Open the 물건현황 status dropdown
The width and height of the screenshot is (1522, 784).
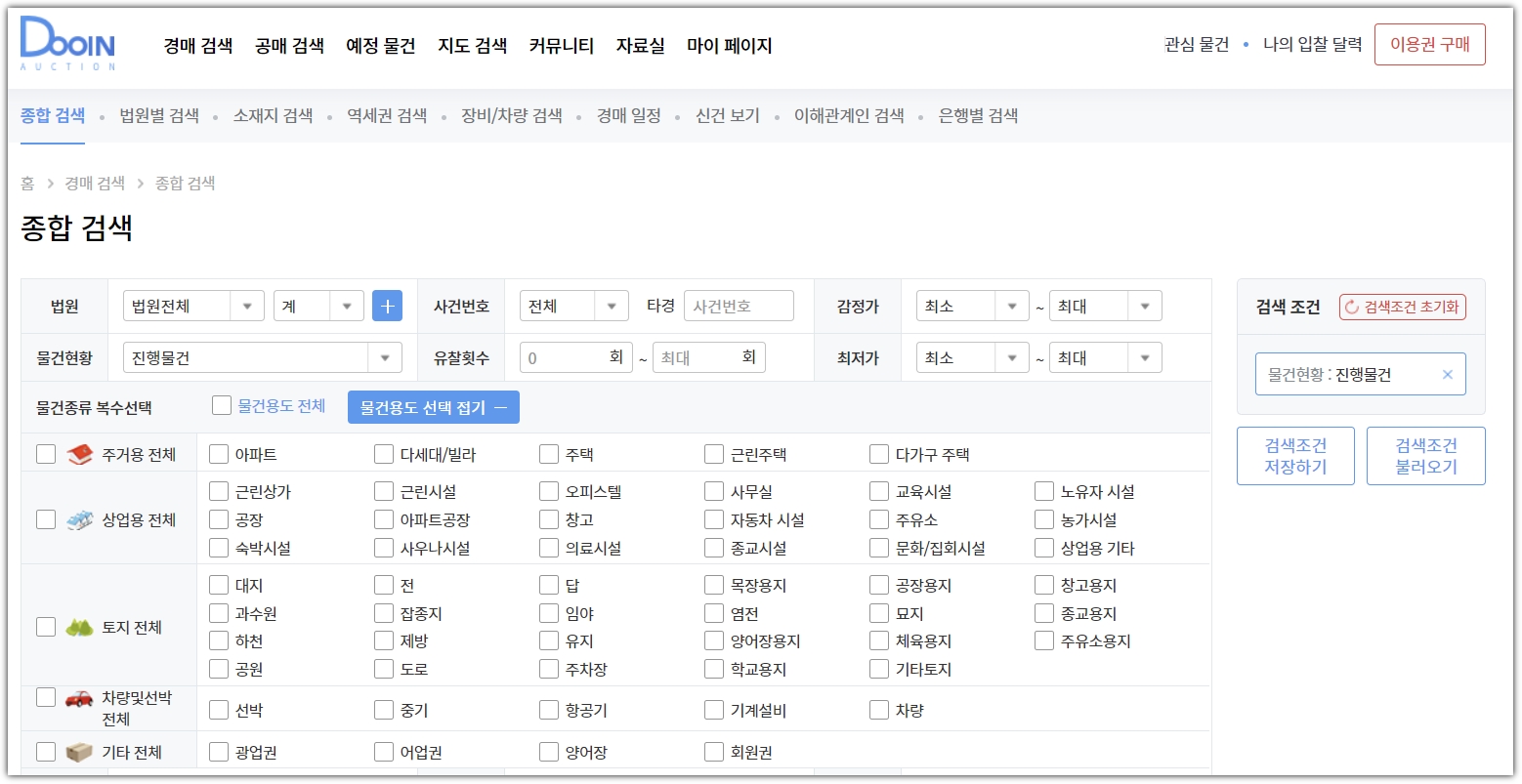(x=261, y=356)
